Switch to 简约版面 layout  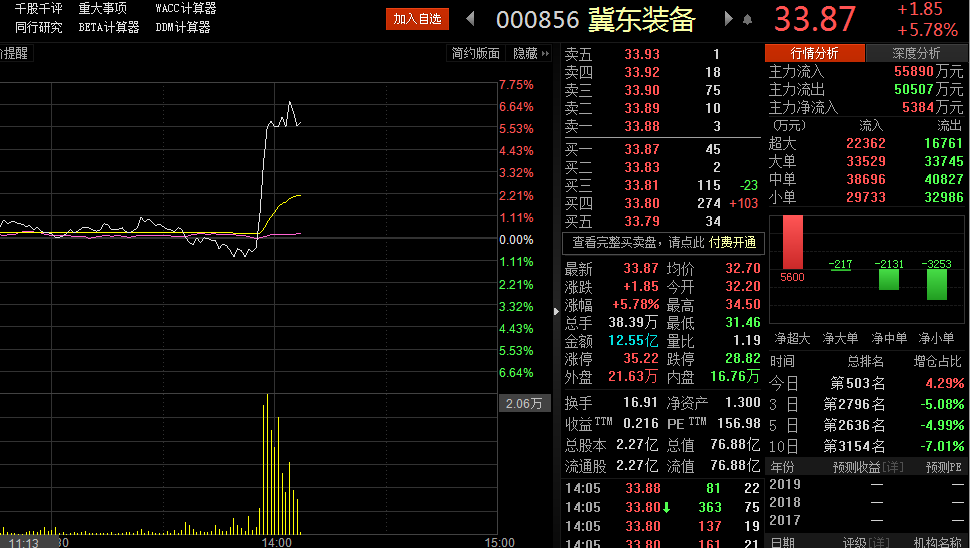pyautogui.click(x=475, y=54)
